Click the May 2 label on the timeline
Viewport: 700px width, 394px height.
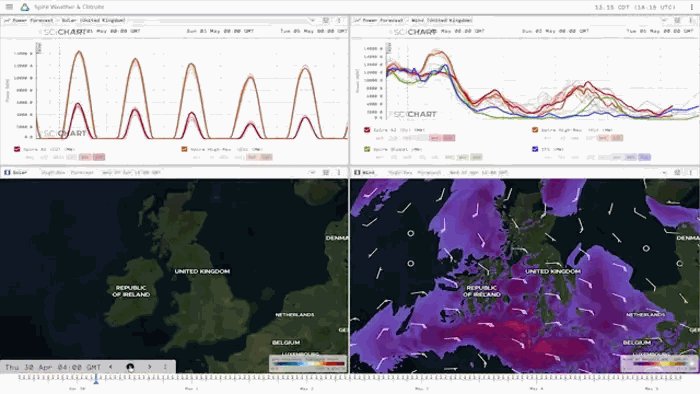click(x=306, y=389)
